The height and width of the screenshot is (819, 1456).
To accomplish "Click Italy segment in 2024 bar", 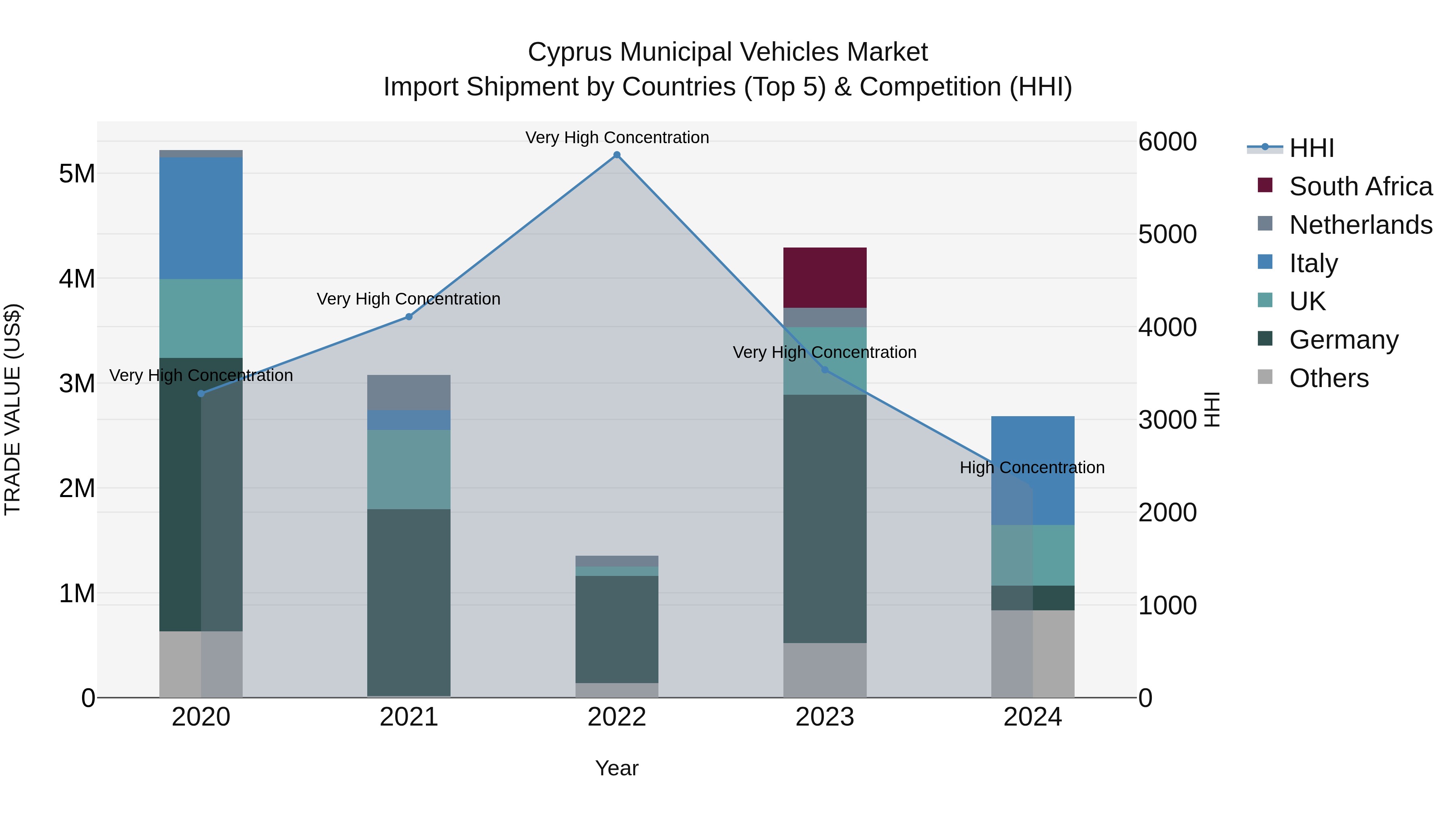I will pos(1033,470).
